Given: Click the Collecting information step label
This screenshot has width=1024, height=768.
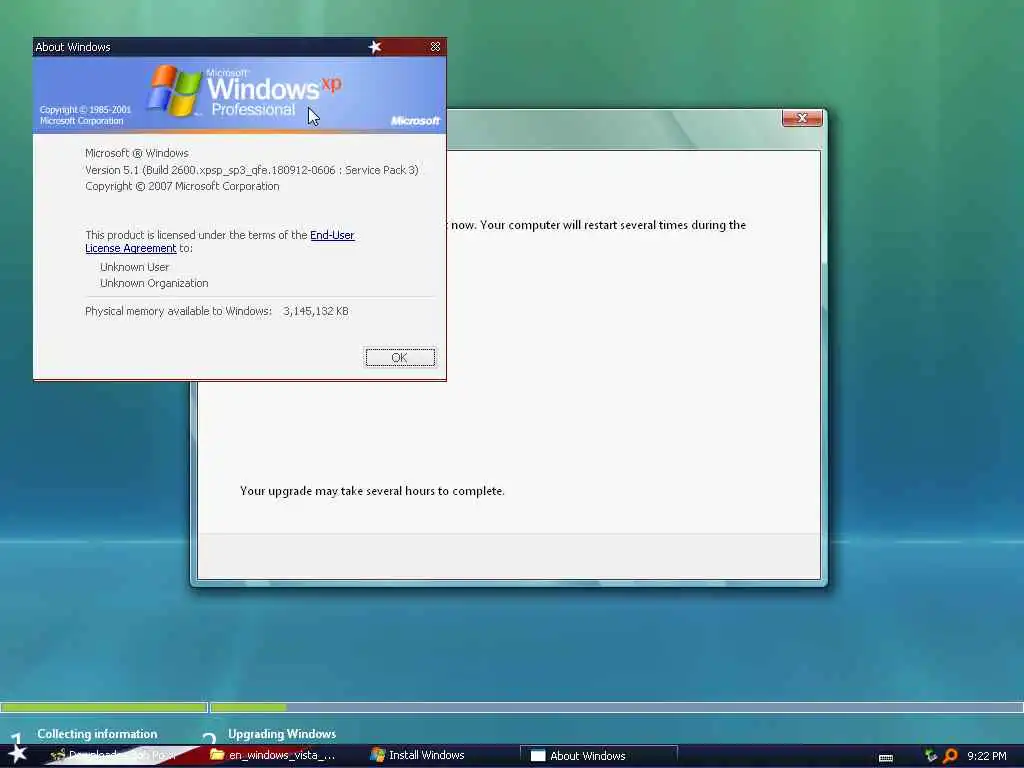Looking at the screenshot, I should tap(97, 734).
